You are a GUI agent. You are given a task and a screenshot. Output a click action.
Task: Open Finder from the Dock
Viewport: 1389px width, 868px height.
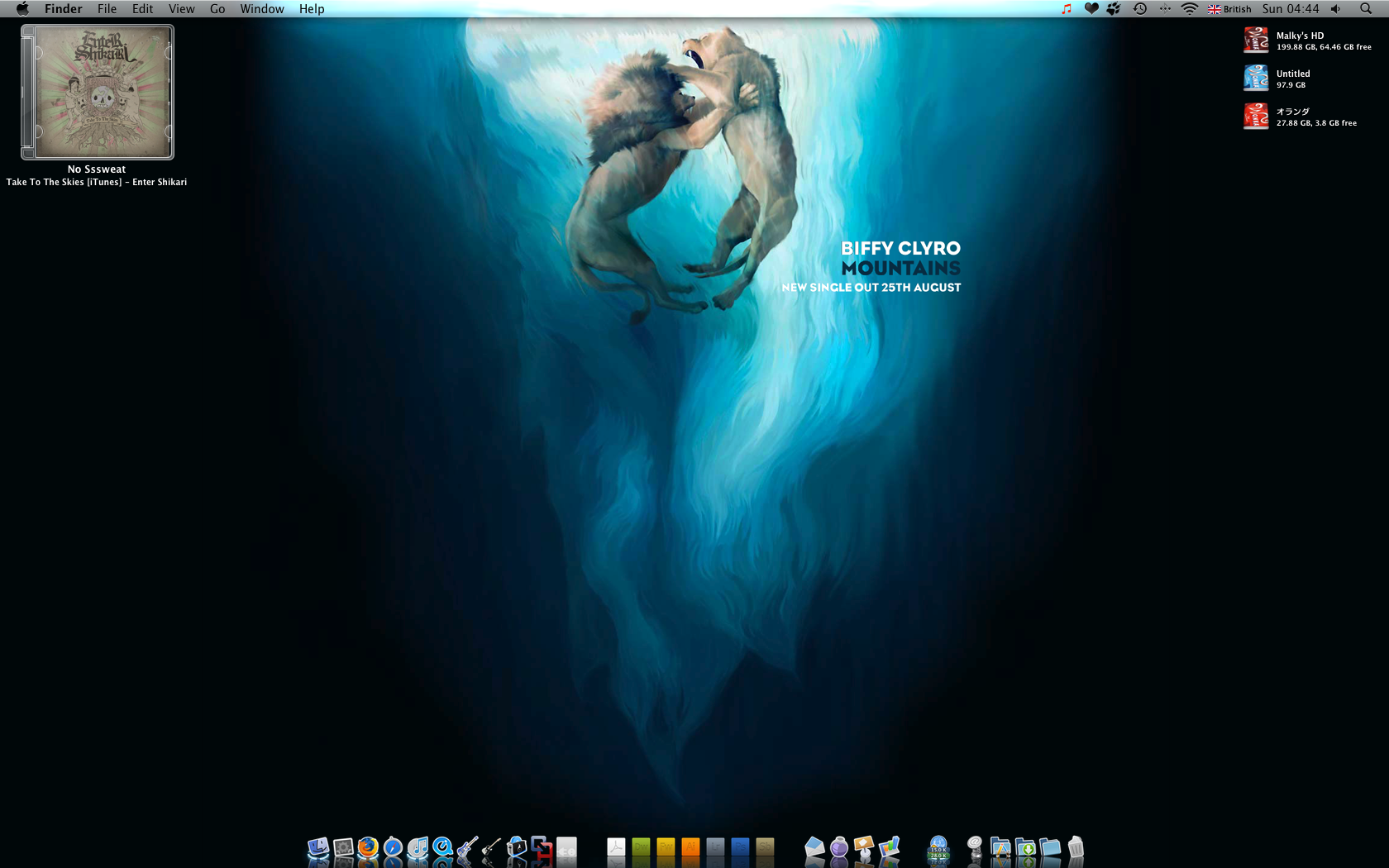(318, 848)
